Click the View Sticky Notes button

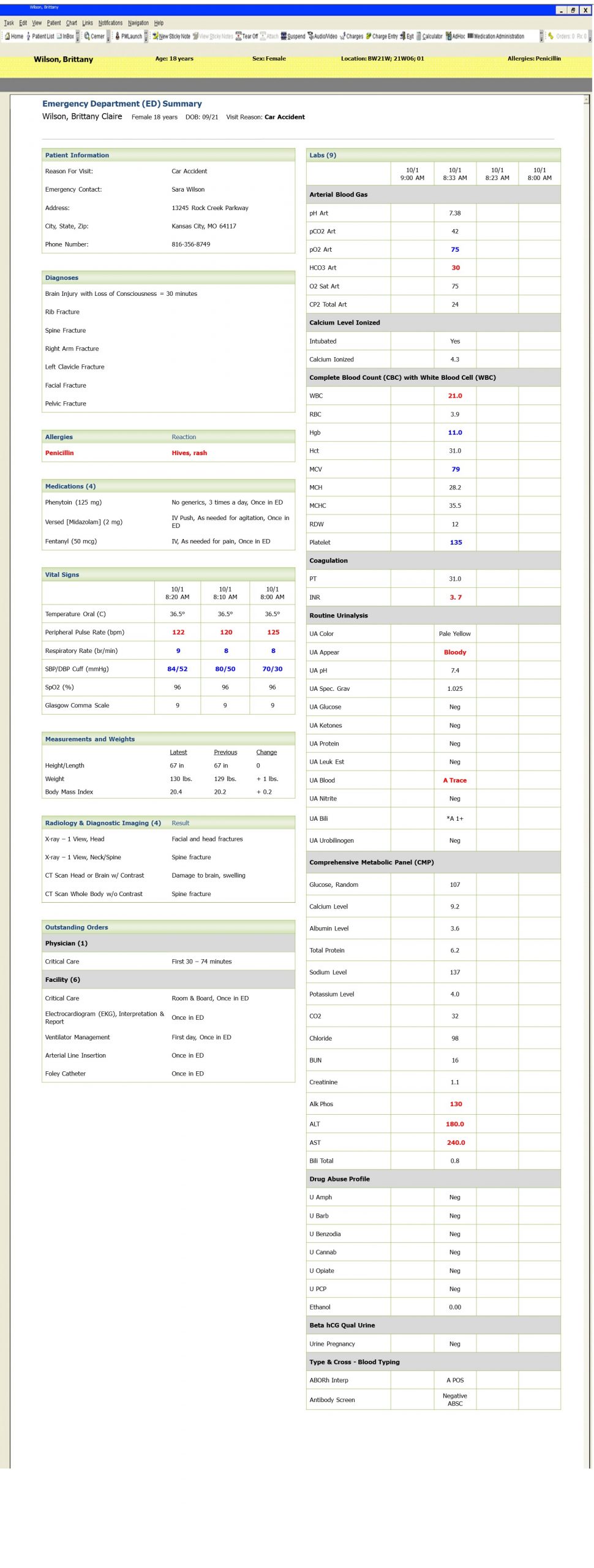pyautogui.click(x=212, y=36)
